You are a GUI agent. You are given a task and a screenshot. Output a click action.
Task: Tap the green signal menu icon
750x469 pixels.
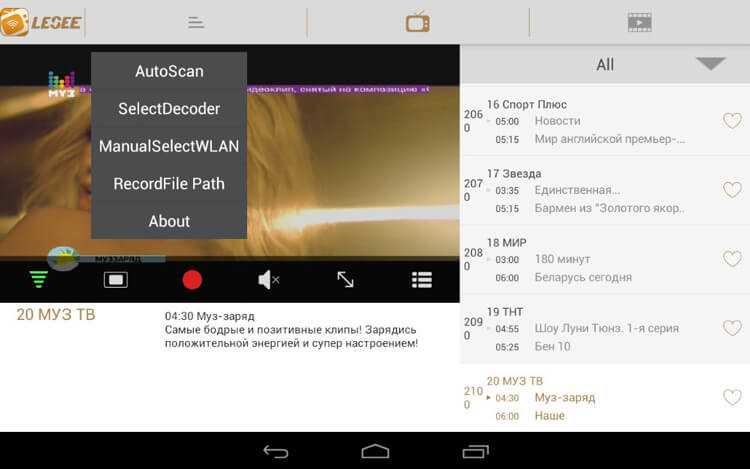(x=38, y=280)
